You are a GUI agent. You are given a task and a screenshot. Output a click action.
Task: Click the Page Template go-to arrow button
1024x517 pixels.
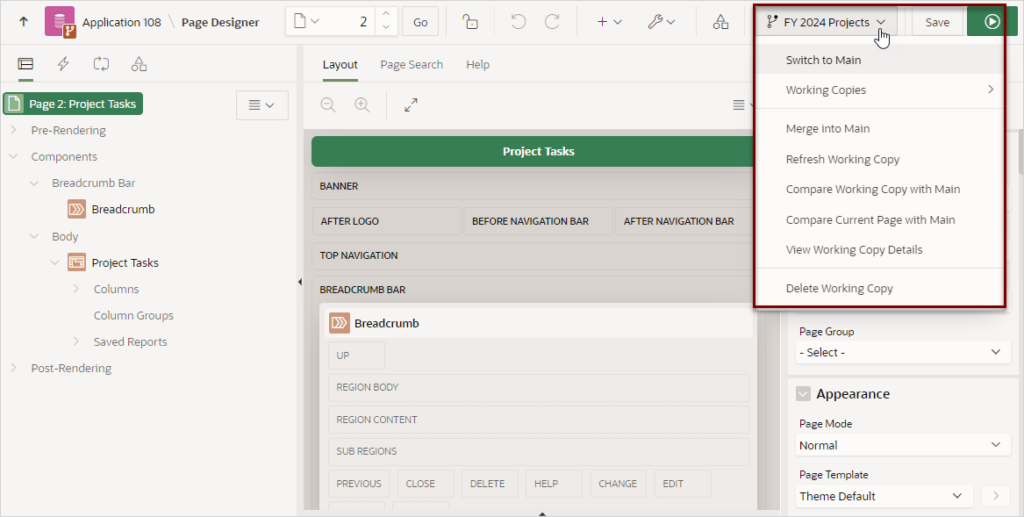tap(996, 496)
